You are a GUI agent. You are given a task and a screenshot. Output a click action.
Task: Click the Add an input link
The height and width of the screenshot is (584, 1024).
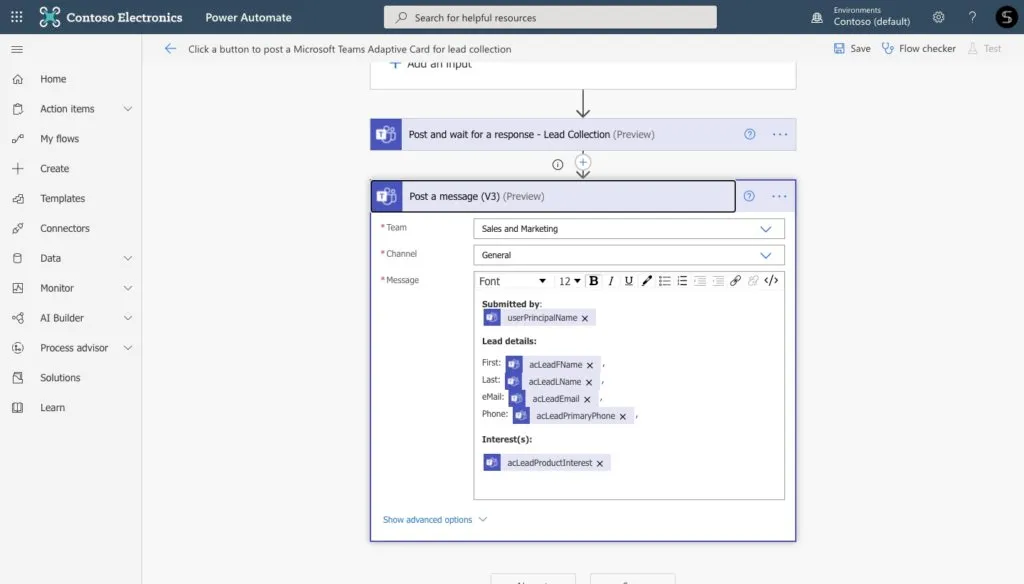(x=431, y=65)
